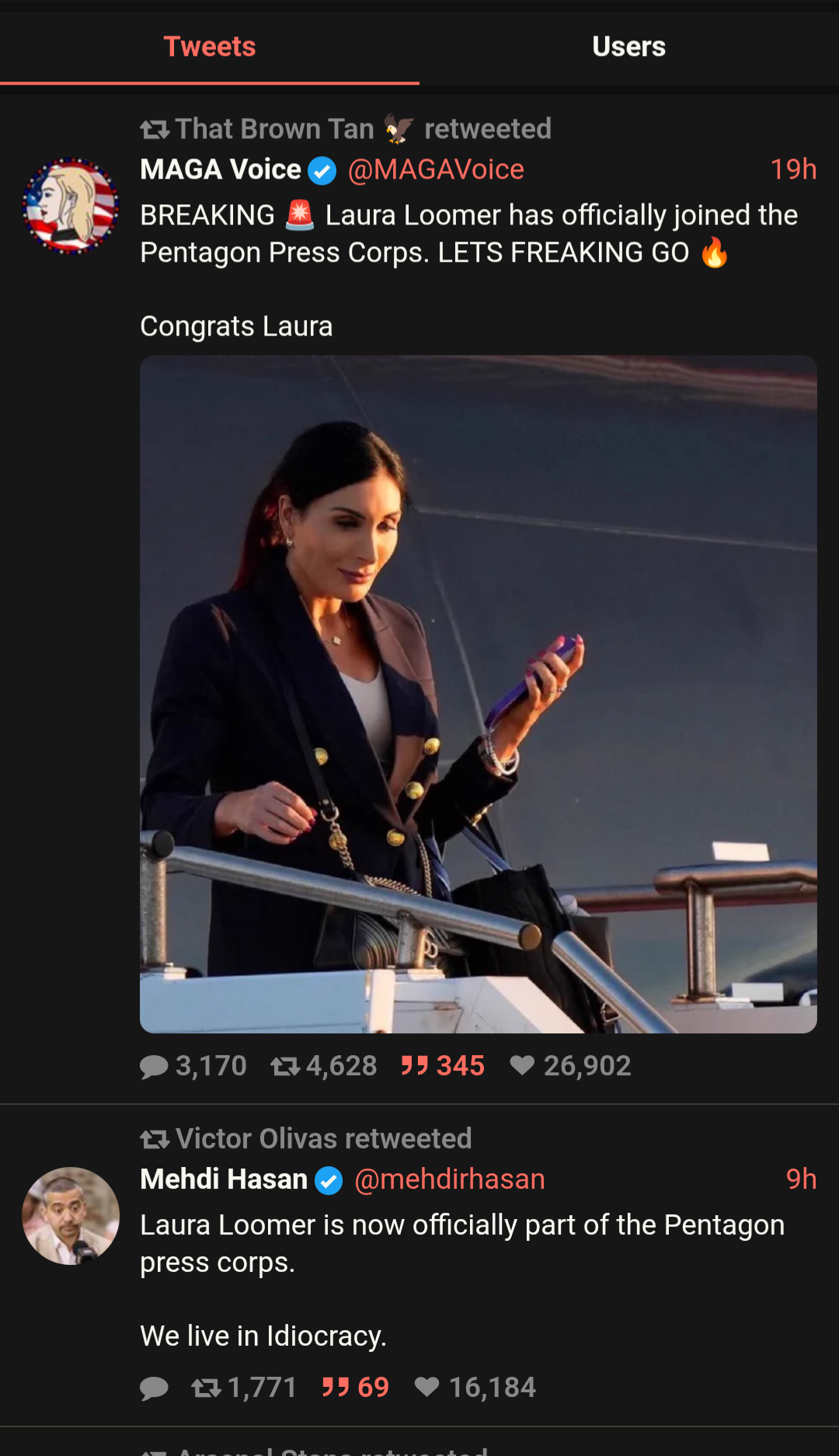Switch to the Users tab
This screenshot has width=839, height=1456.
tap(629, 47)
